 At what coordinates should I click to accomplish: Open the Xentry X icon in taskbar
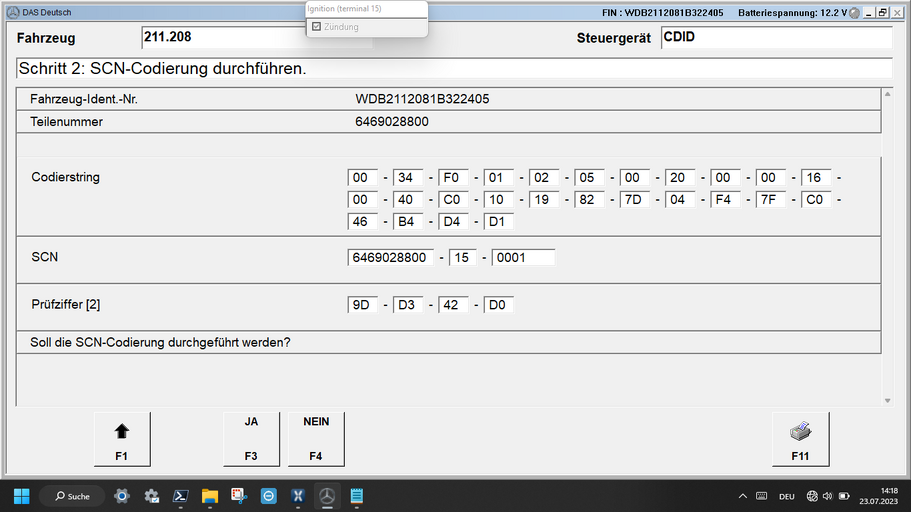[298, 496]
